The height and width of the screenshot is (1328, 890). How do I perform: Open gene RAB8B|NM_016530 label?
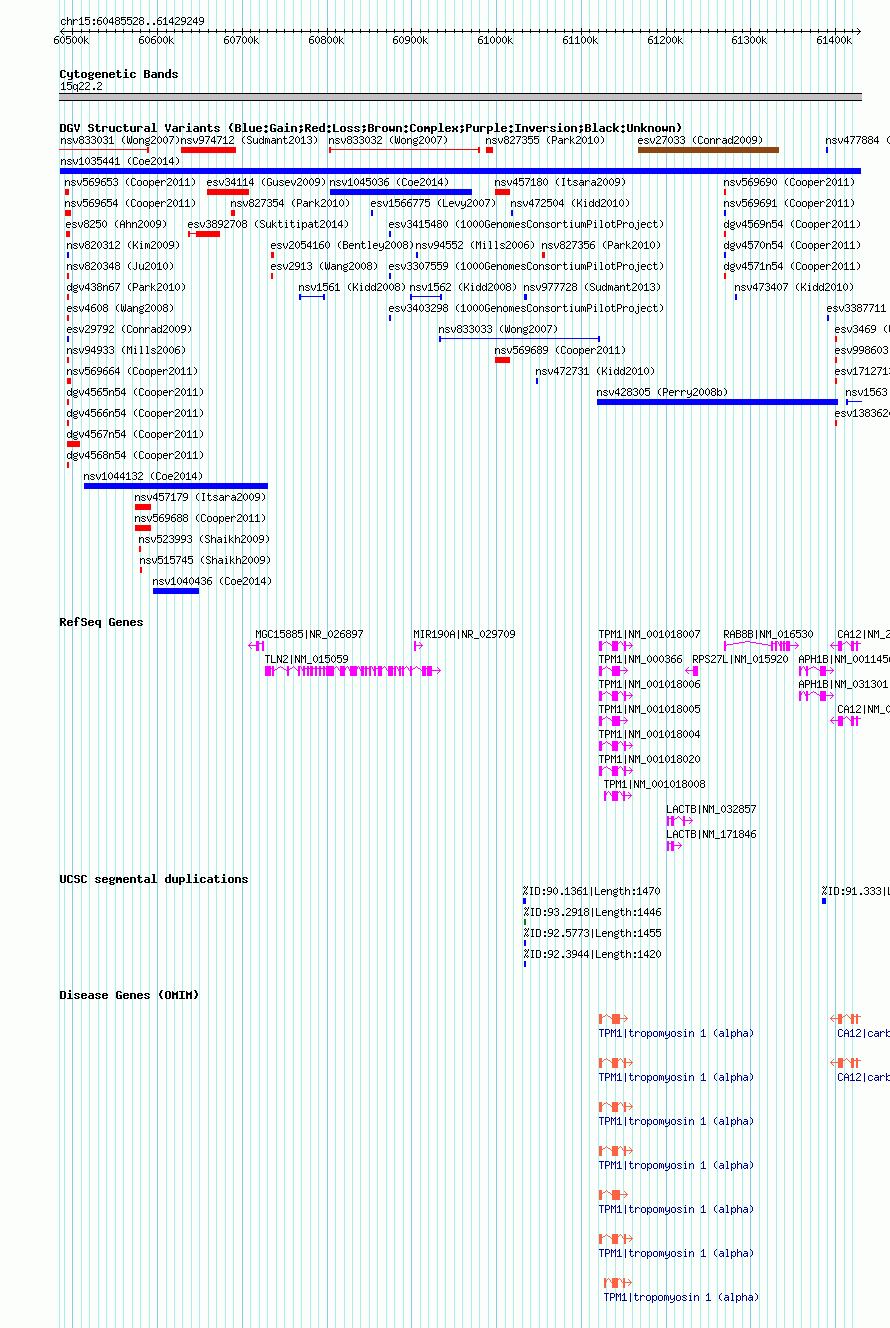pyautogui.click(x=769, y=635)
